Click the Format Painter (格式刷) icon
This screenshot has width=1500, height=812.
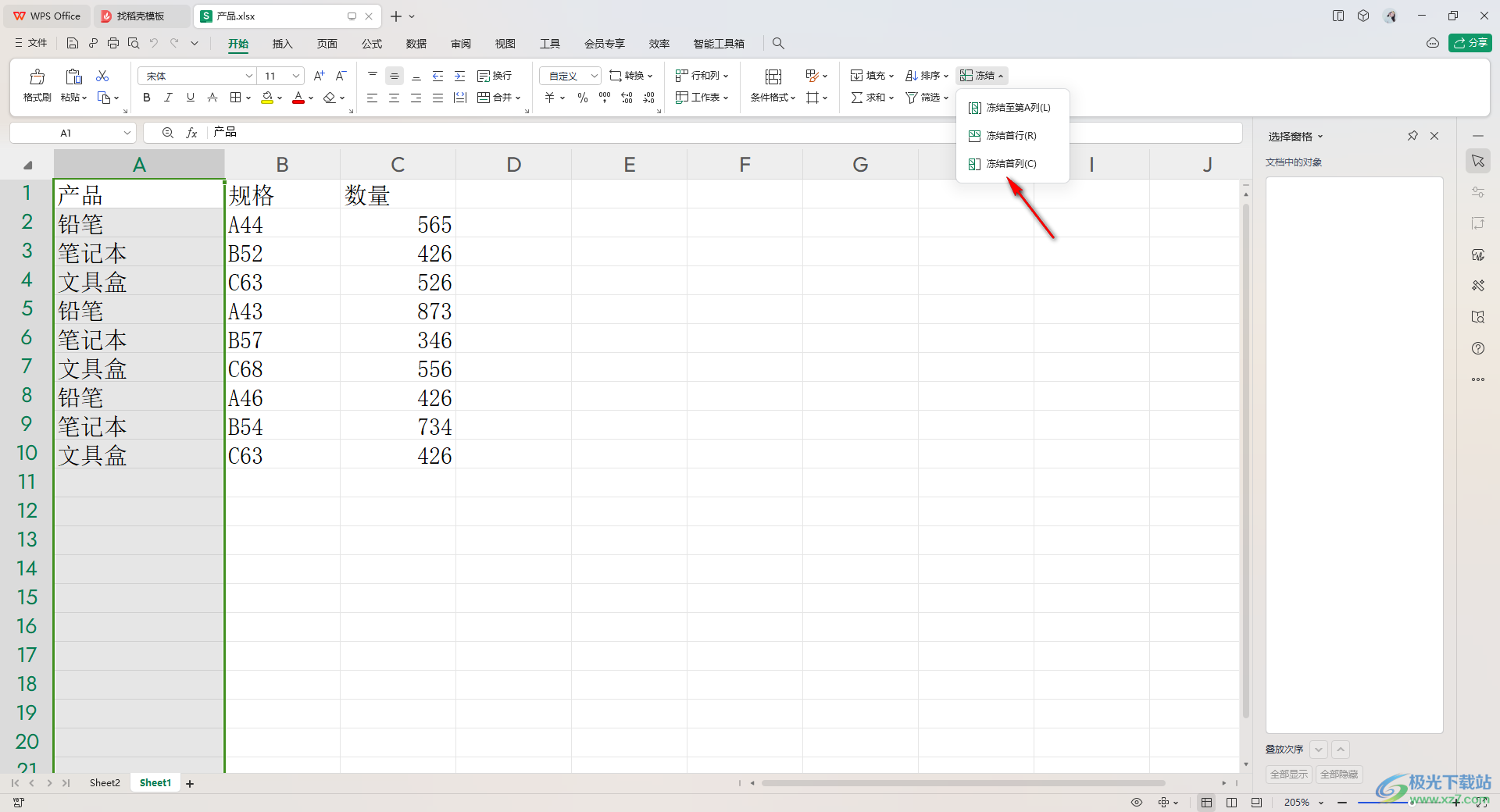tap(37, 77)
